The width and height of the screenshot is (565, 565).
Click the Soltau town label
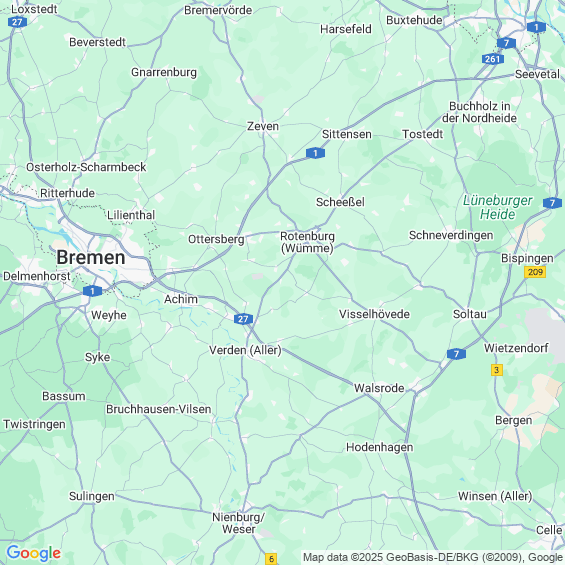pos(470,314)
